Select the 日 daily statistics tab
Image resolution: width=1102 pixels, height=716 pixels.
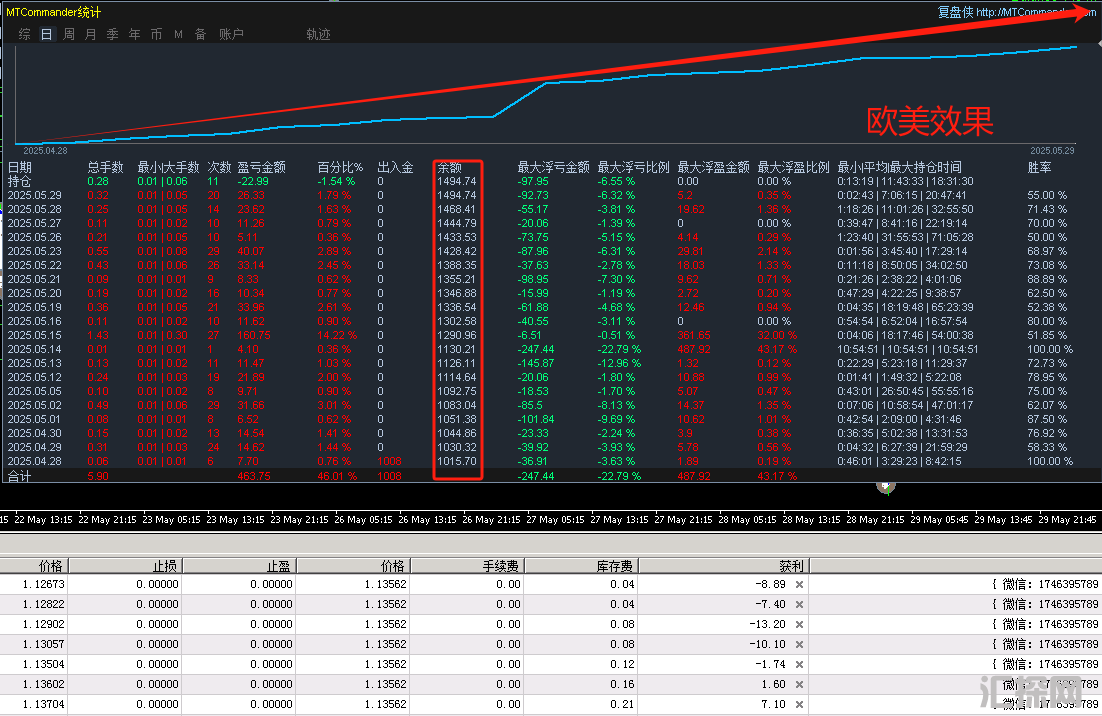46,34
